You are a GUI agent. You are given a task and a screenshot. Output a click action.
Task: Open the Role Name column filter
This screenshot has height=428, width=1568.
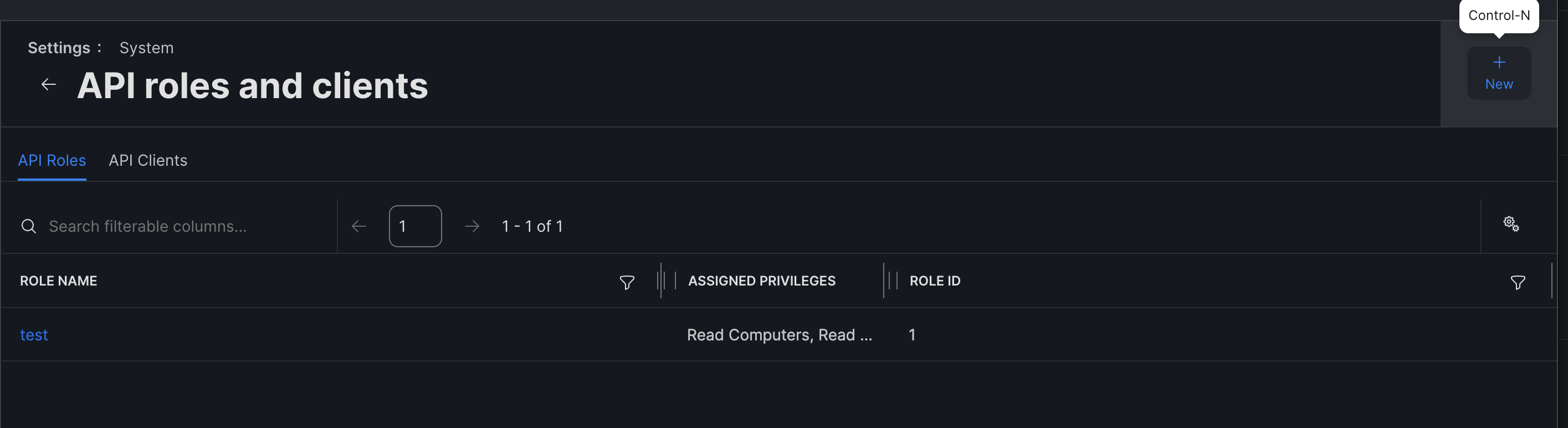626,282
